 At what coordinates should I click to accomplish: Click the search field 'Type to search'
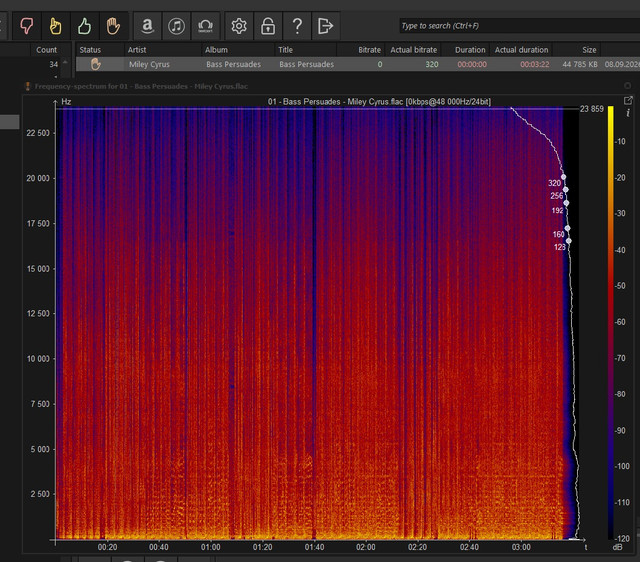[x=519, y=26]
